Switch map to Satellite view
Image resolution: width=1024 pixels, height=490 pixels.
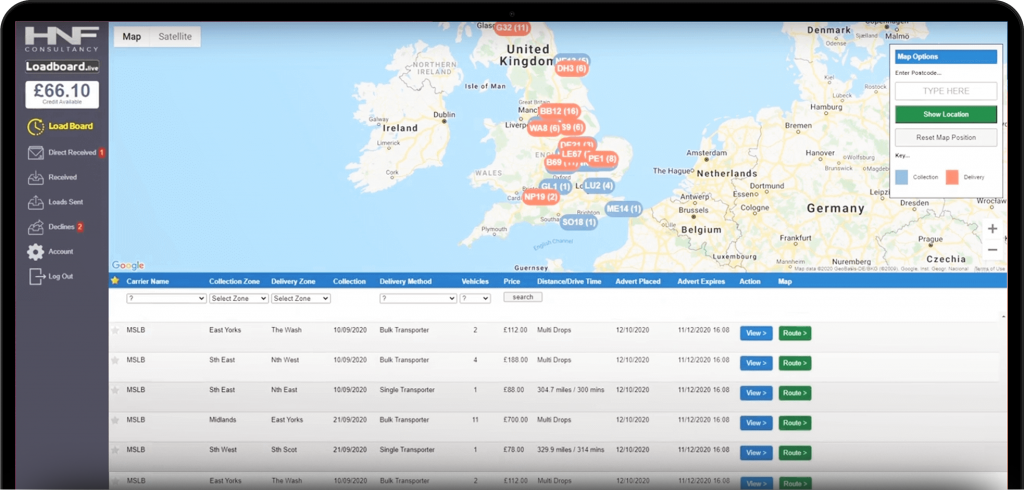[x=175, y=37]
